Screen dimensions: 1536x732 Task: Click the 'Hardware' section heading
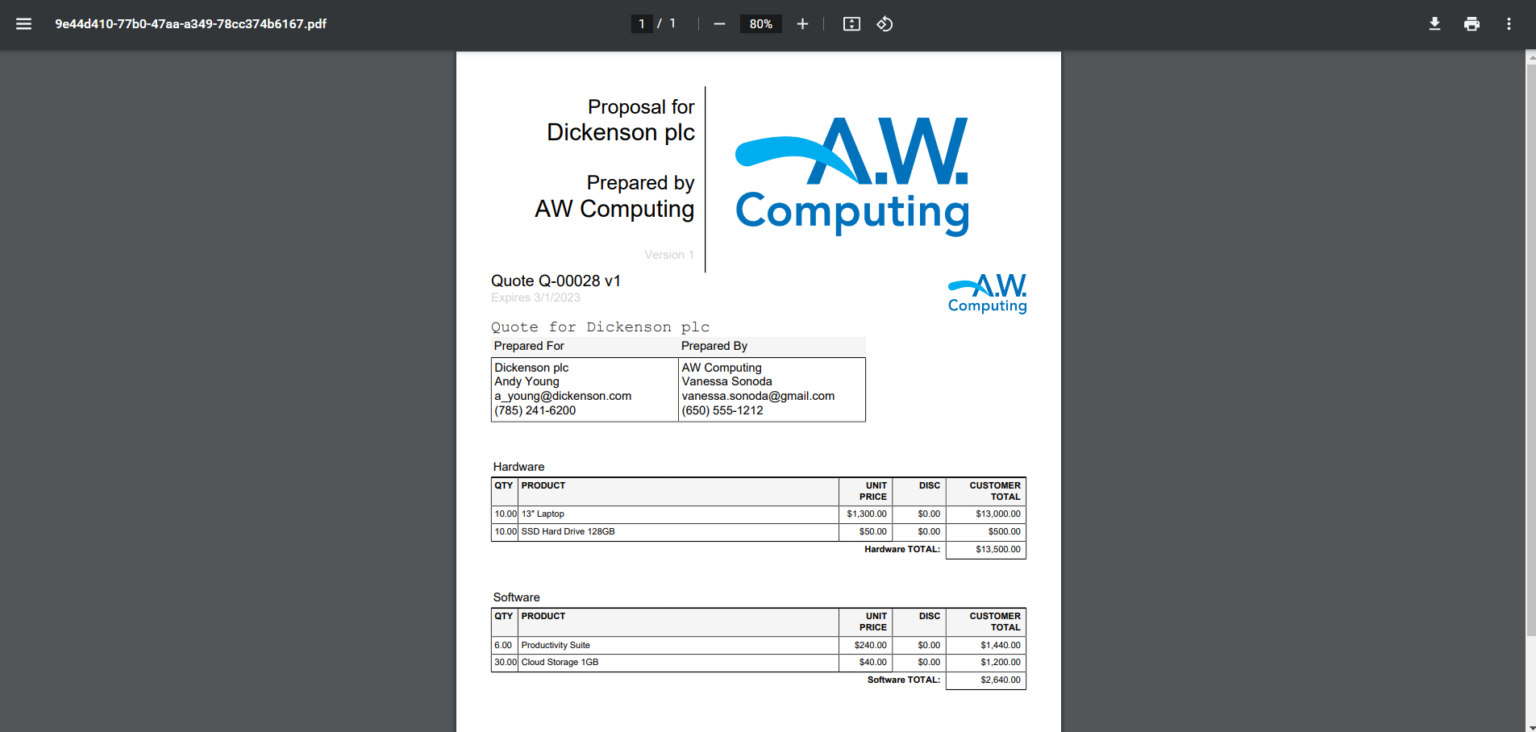519,467
